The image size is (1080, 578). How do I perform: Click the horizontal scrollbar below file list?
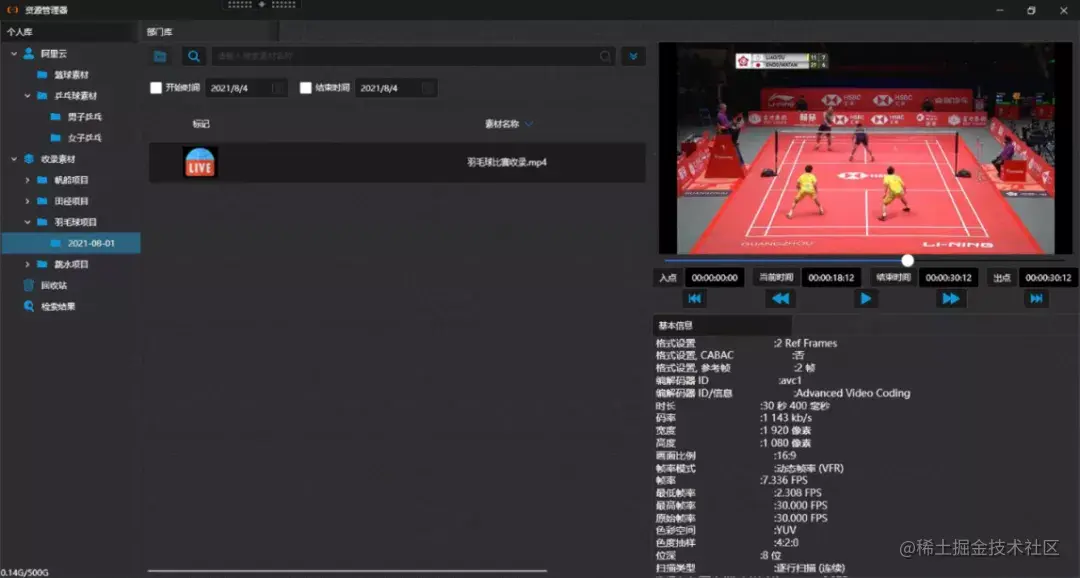347,570
